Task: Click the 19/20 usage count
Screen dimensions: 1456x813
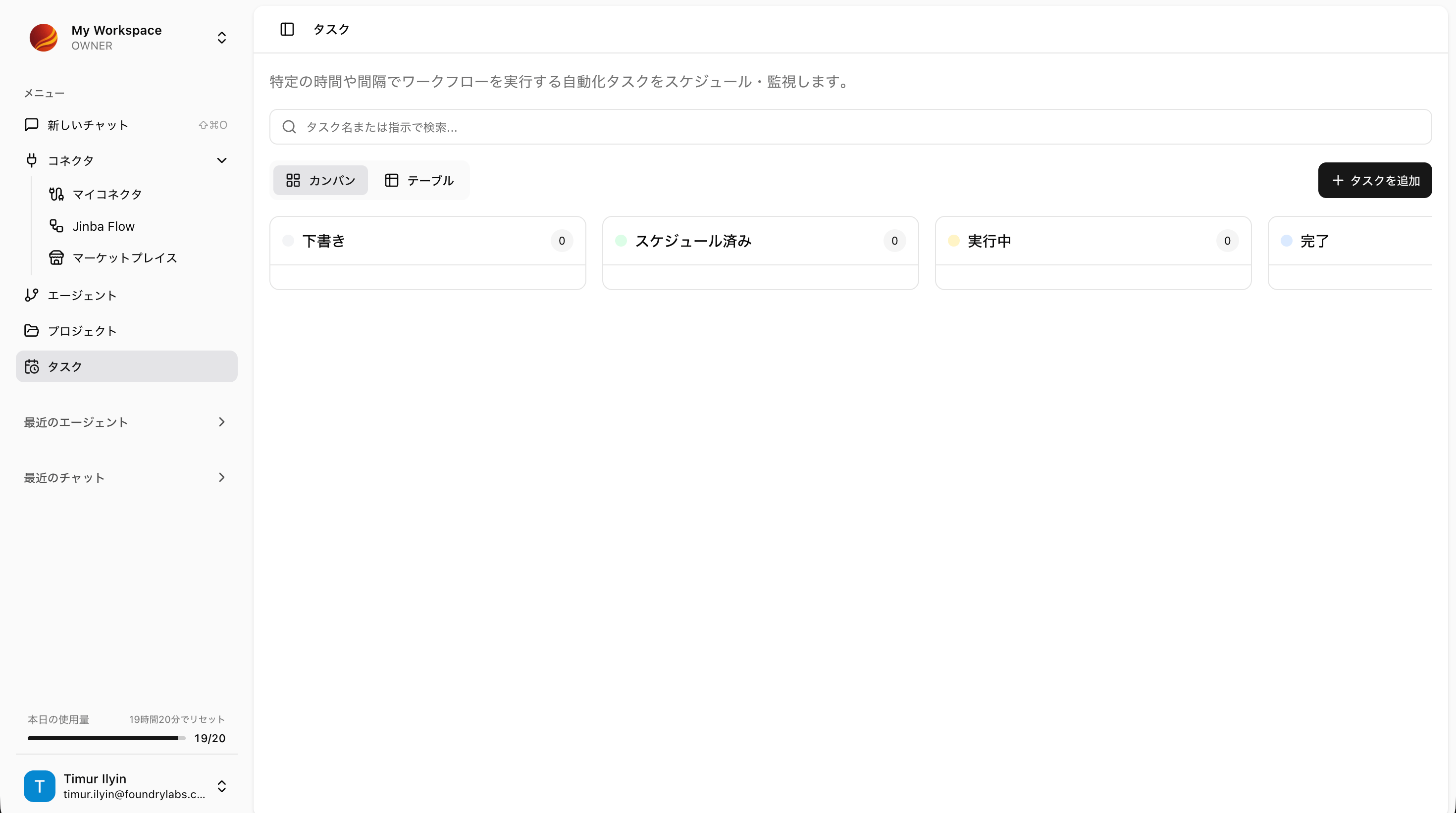Action: [x=209, y=738]
